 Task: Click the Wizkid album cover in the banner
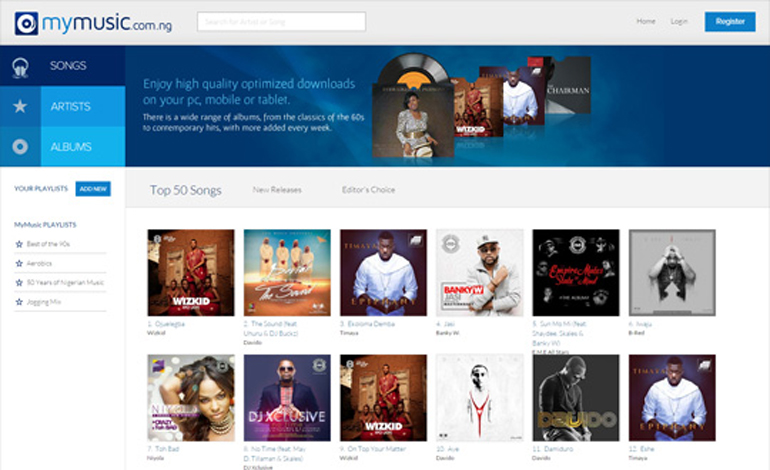(479, 107)
